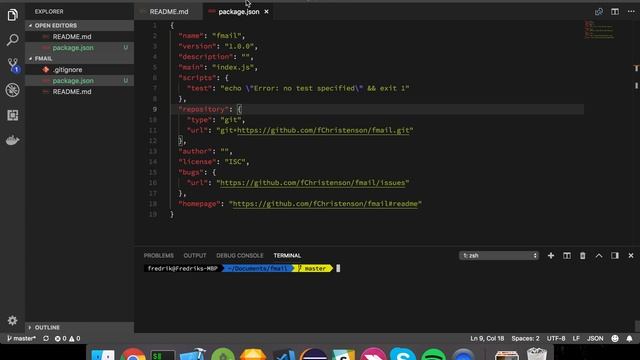Viewport: 640px width, 360px height.
Task: Select package.json in the FMAIL folder
Action: click(80, 81)
